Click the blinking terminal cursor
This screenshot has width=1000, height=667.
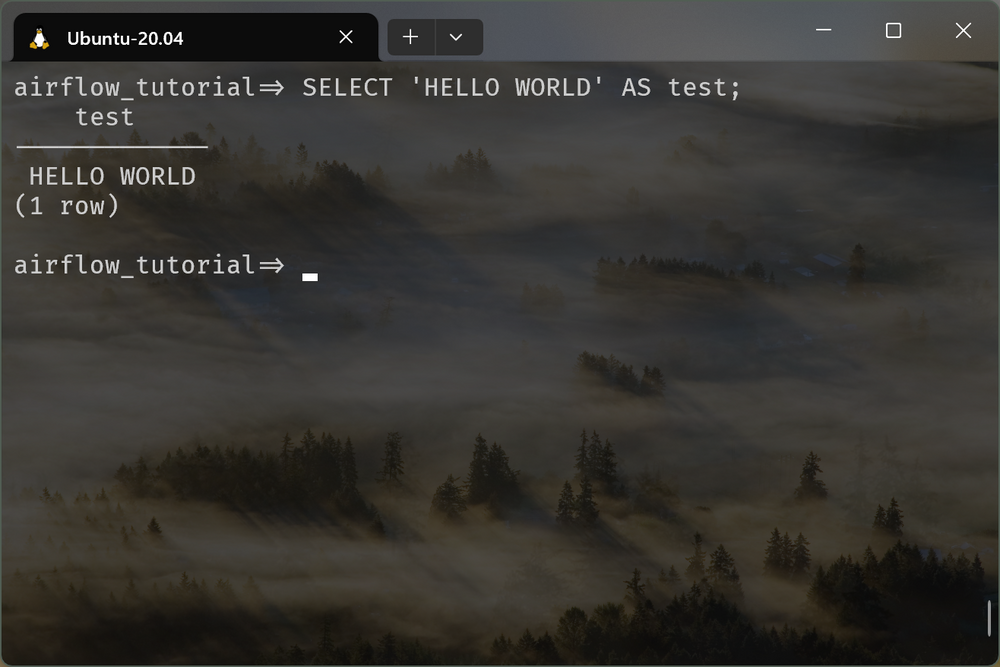(x=310, y=275)
